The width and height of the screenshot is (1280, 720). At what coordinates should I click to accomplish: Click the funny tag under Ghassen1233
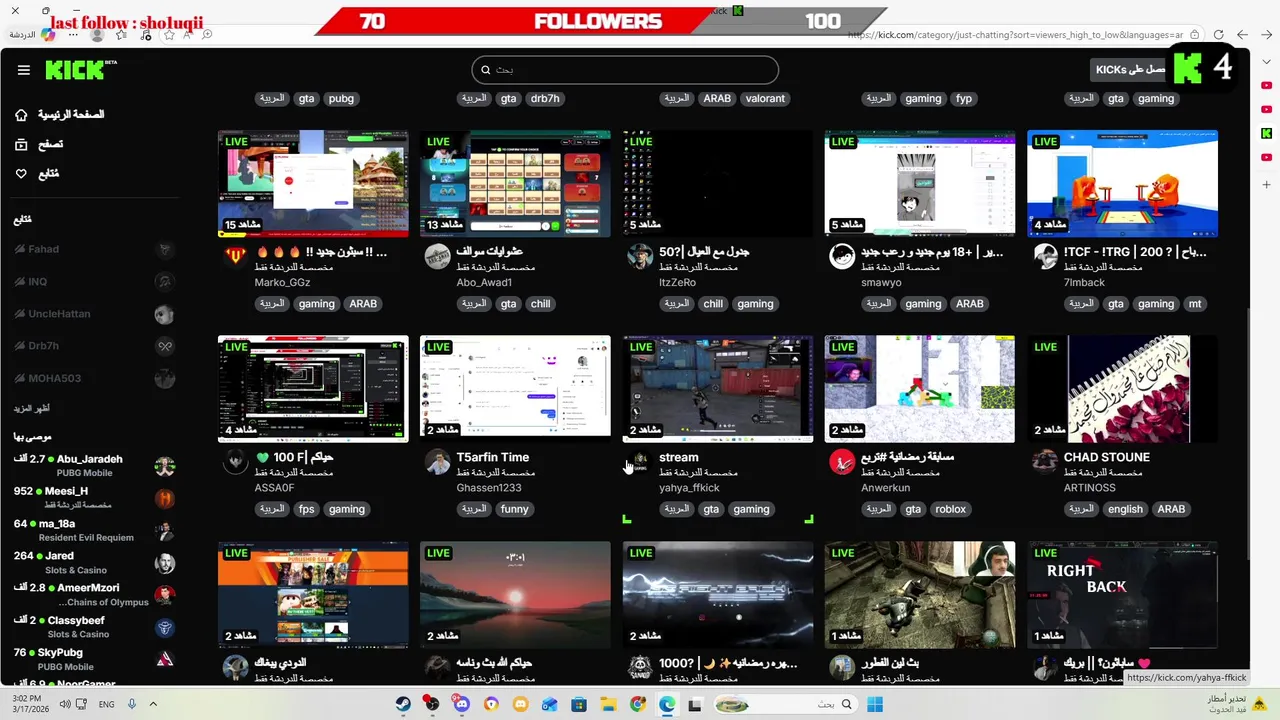[514, 509]
